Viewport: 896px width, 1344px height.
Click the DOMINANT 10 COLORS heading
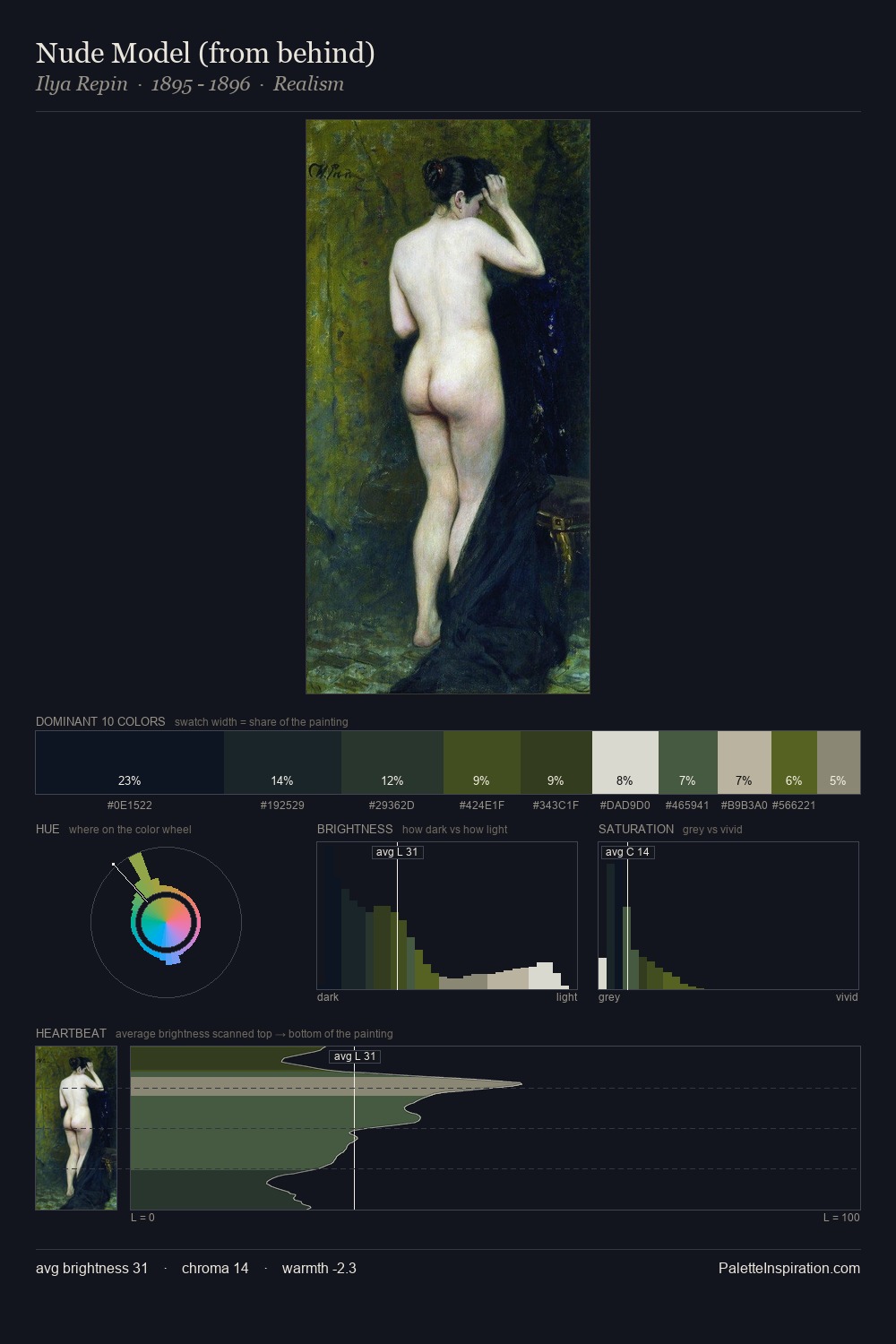tap(100, 721)
